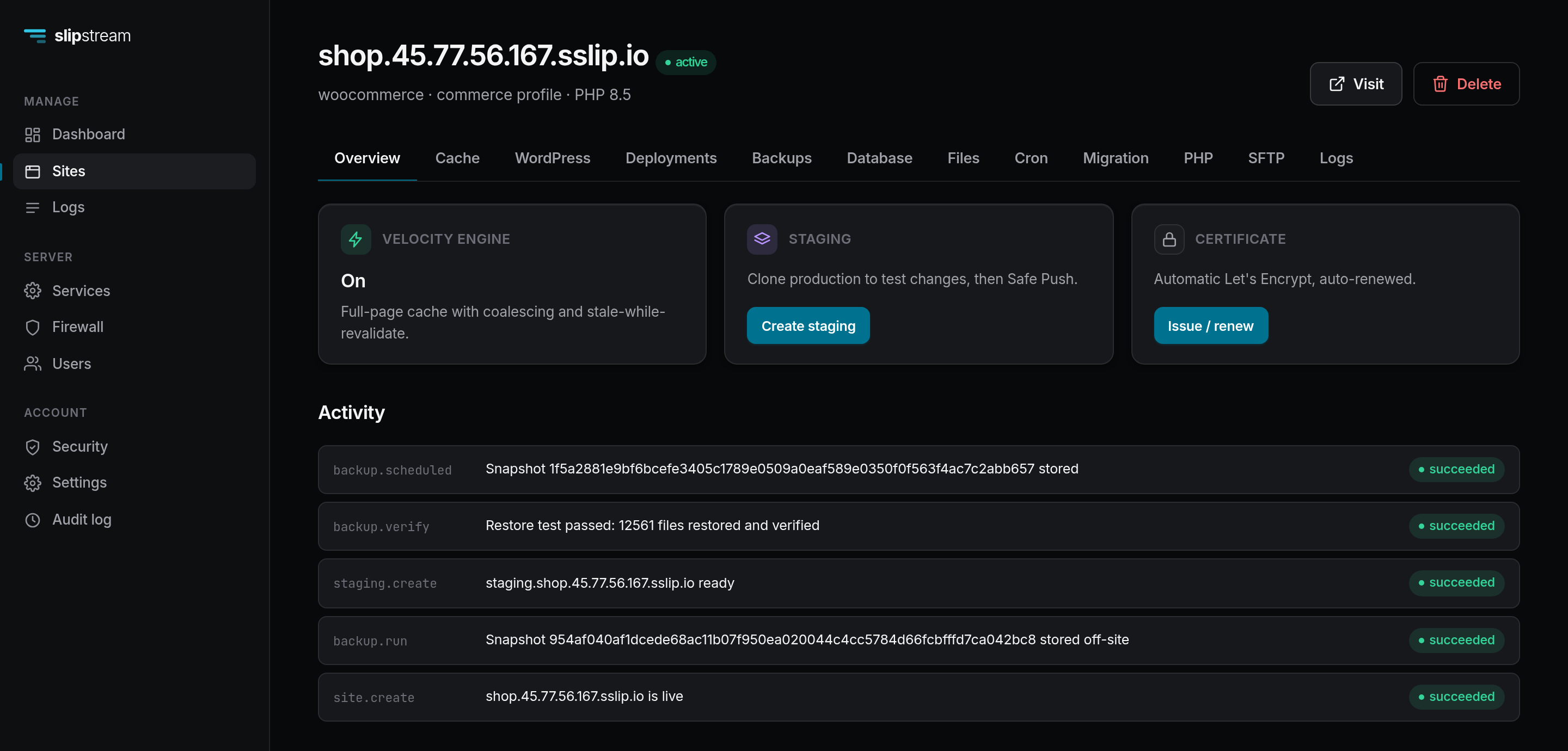Click the backup.scheduled activity row
This screenshot has width=1568, height=751.
tap(918, 470)
